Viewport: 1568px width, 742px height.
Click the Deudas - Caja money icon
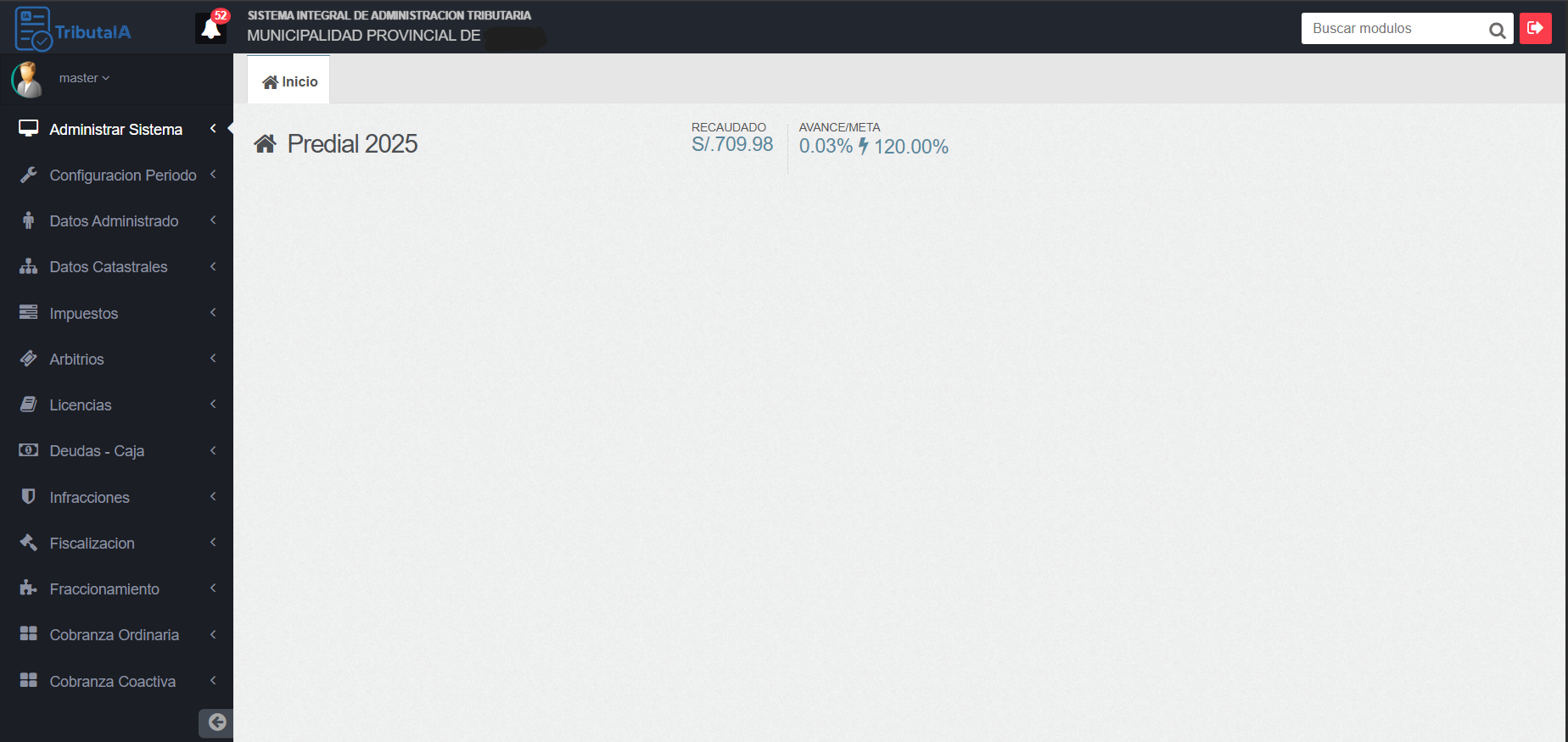(x=29, y=450)
